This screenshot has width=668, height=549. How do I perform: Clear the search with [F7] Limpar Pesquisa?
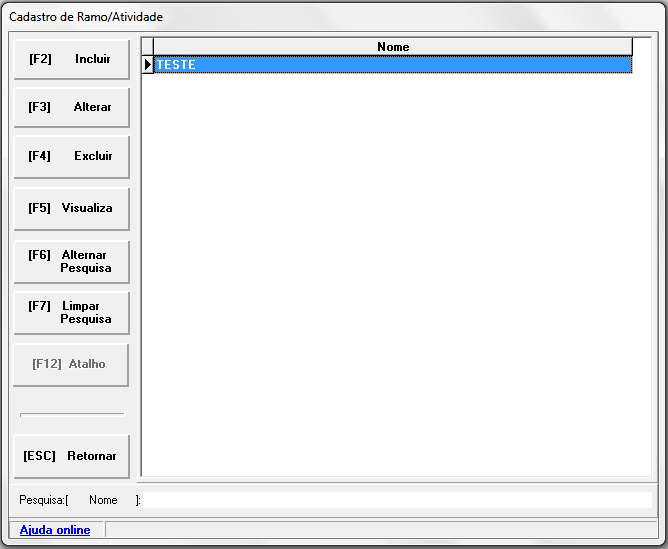click(x=71, y=313)
